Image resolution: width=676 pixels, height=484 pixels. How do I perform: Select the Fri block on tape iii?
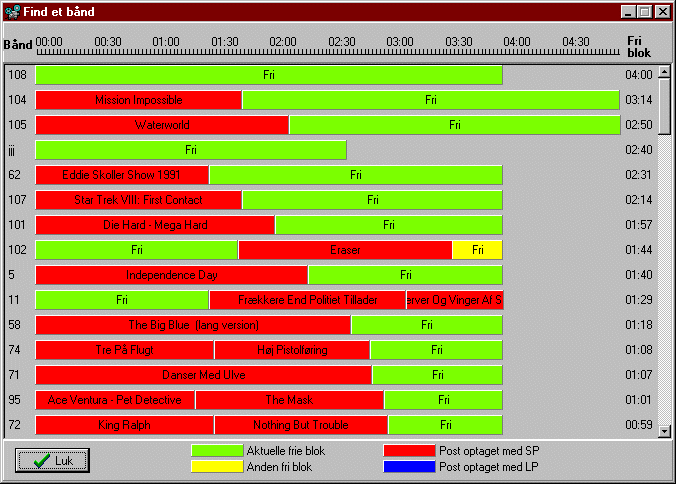(x=191, y=150)
